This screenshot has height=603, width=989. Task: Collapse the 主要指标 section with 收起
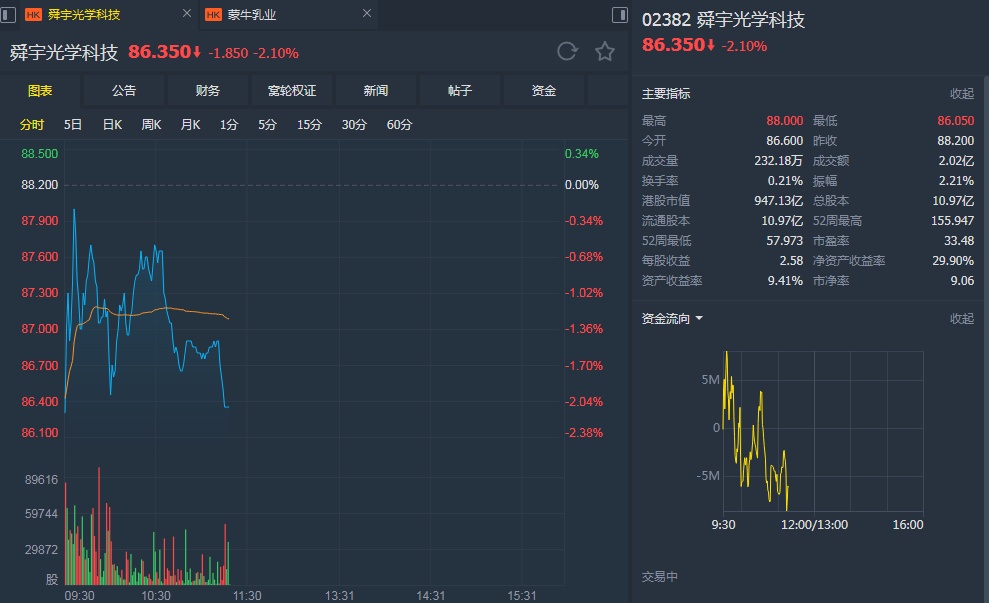[x=961, y=94]
